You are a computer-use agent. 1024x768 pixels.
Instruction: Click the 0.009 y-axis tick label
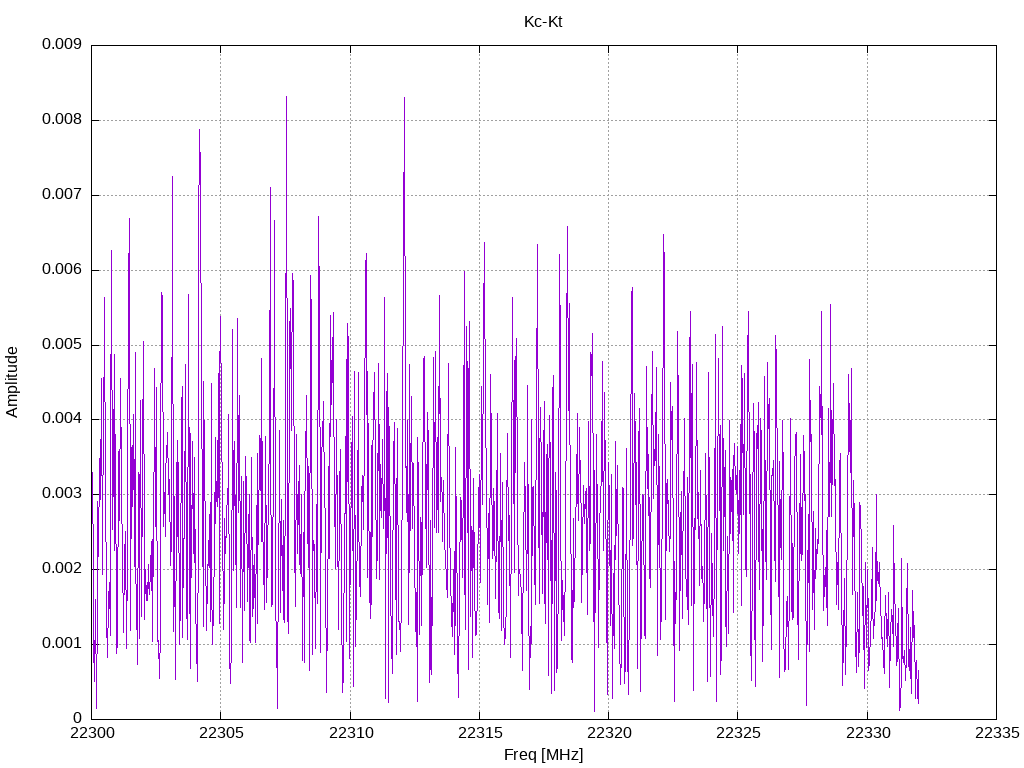point(62,44)
